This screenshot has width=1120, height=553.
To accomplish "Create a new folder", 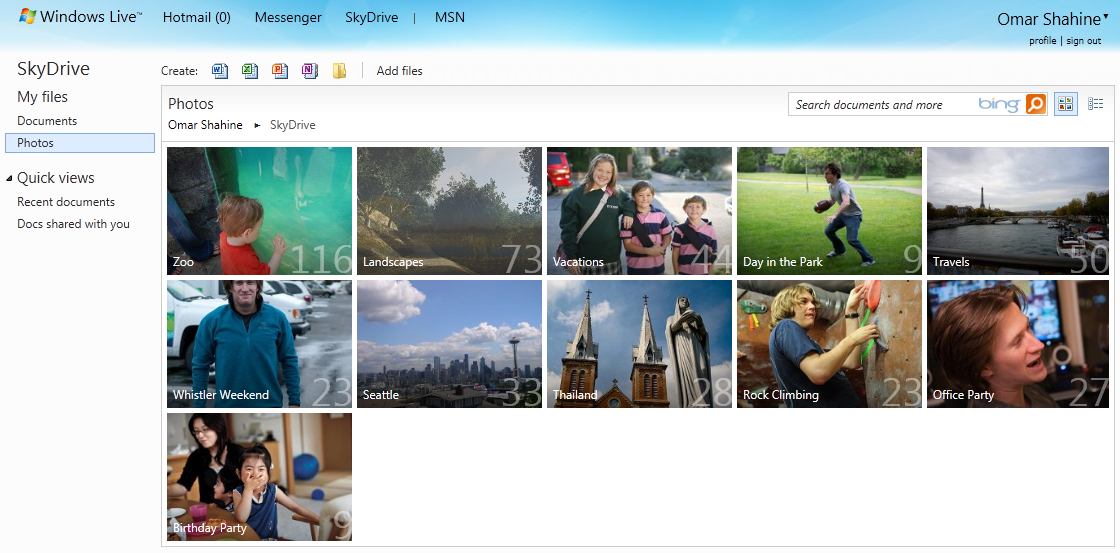I will 340,71.
